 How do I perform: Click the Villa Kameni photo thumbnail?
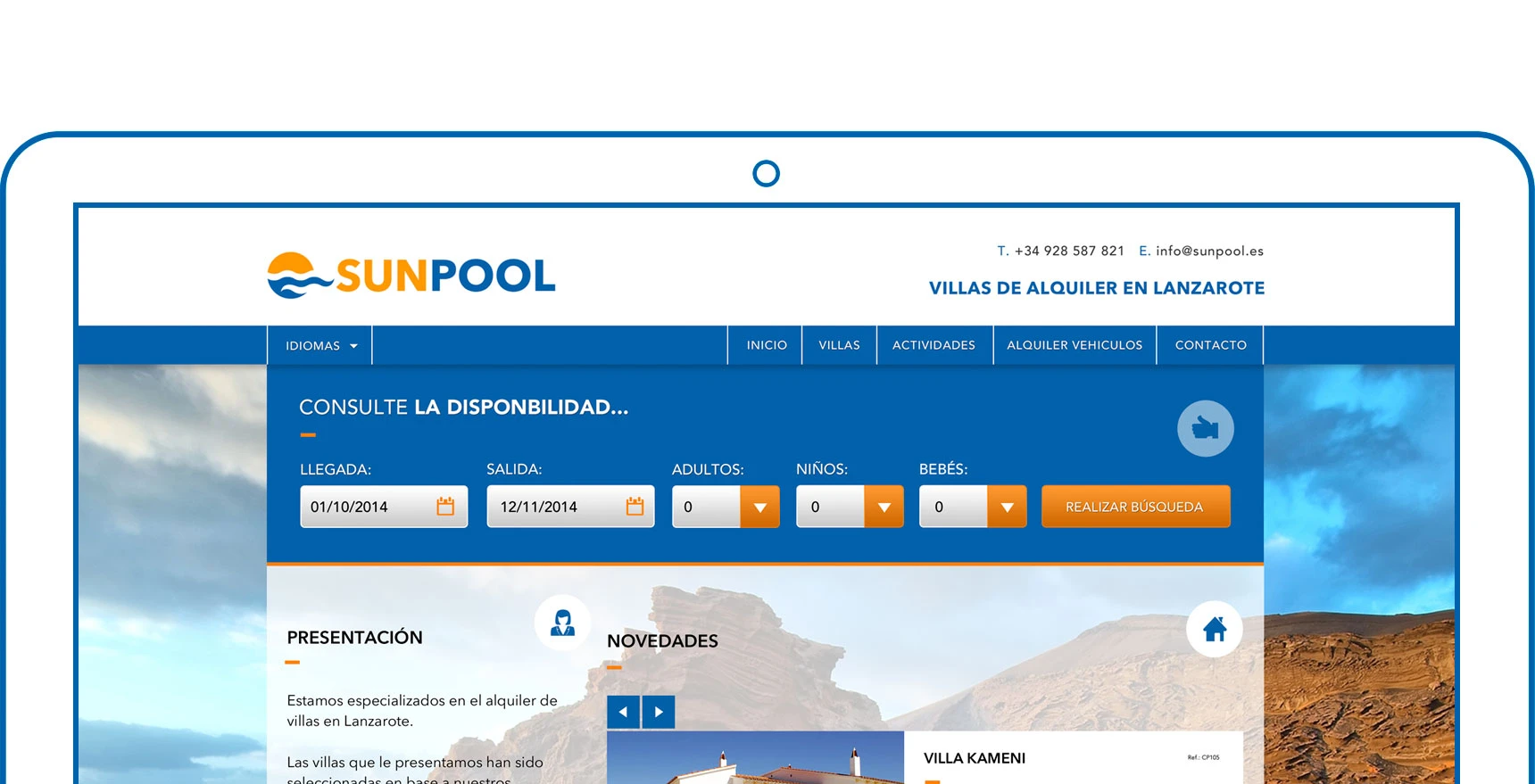point(755,758)
